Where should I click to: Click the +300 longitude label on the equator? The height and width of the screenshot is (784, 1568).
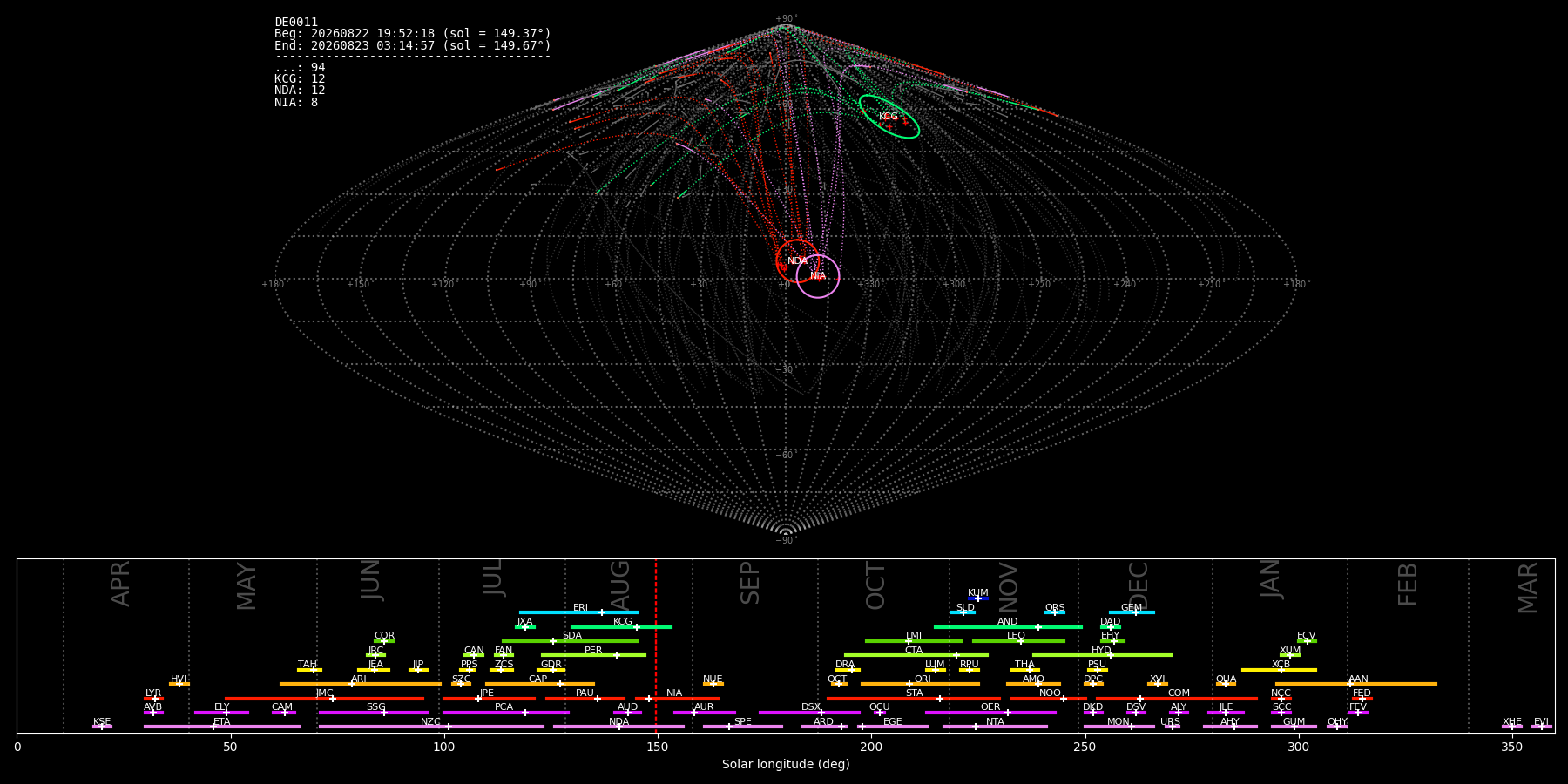click(x=954, y=285)
